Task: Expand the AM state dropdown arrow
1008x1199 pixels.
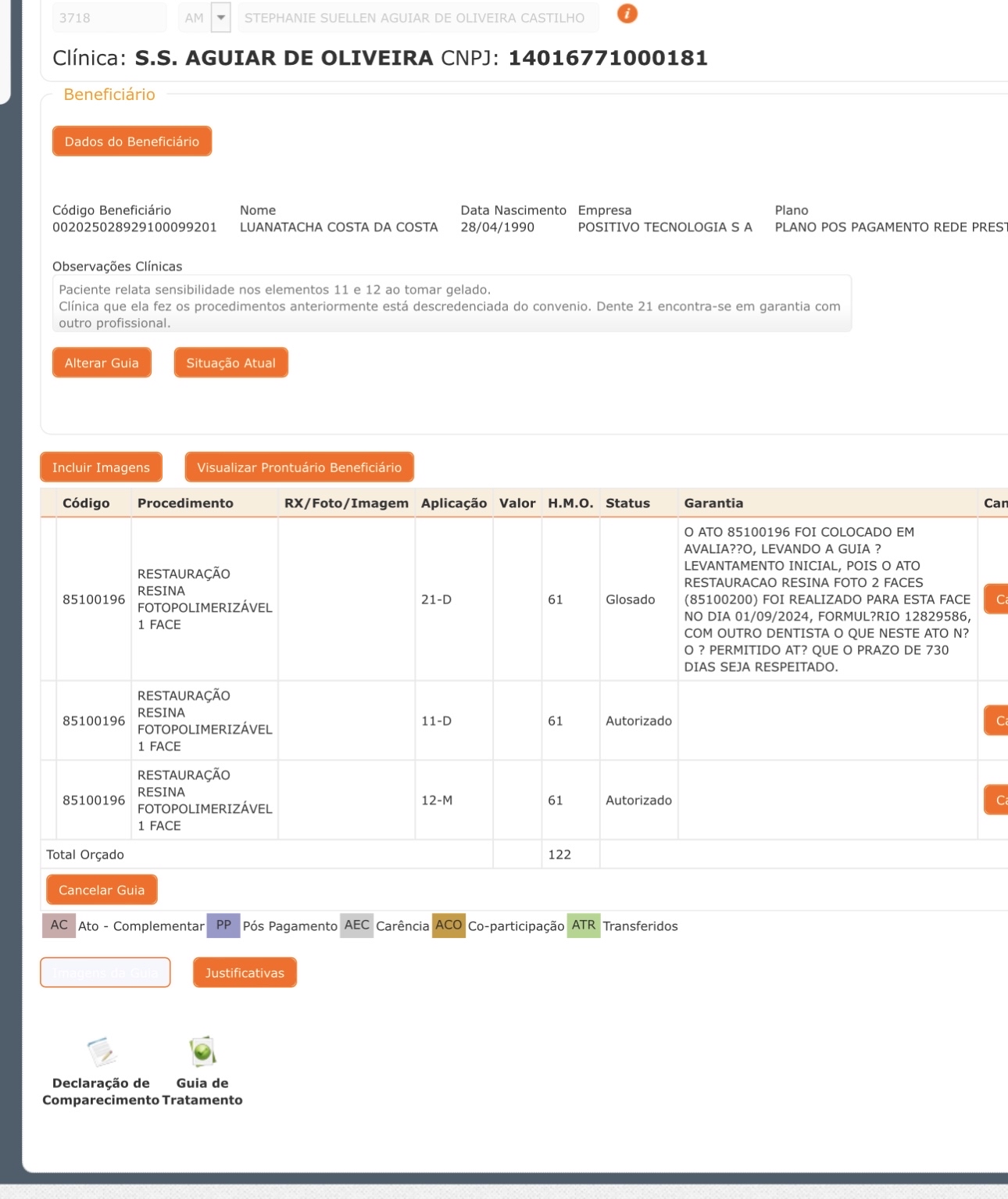Action: tap(221, 17)
